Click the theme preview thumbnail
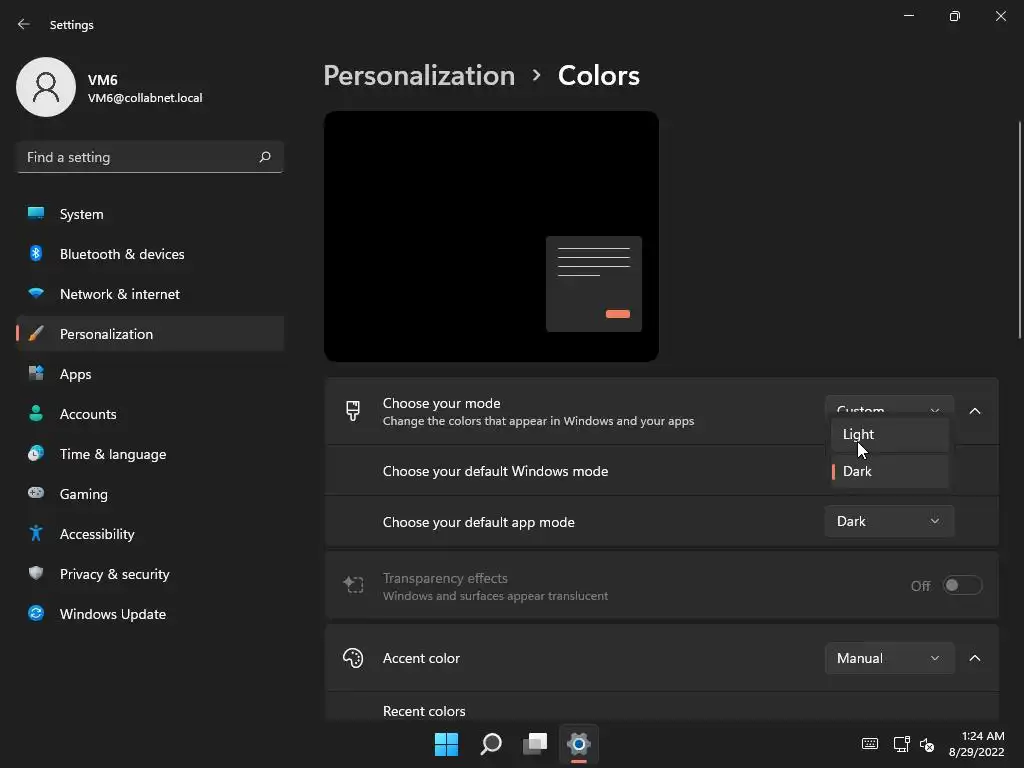The height and width of the screenshot is (768, 1024). (x=491, y=236)
